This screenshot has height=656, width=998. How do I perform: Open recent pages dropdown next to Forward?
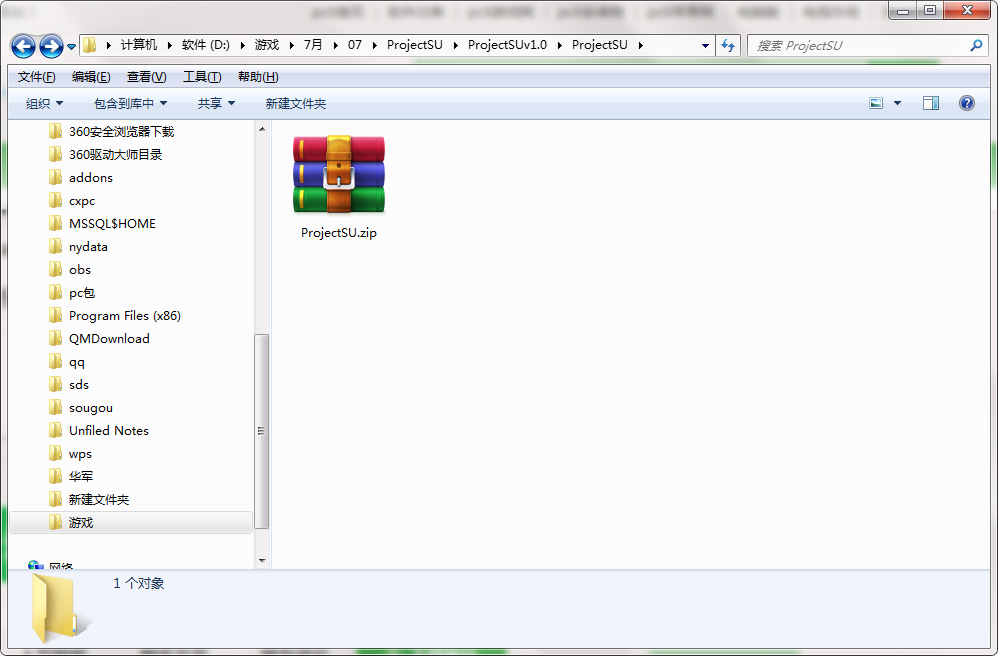[71, 46]
